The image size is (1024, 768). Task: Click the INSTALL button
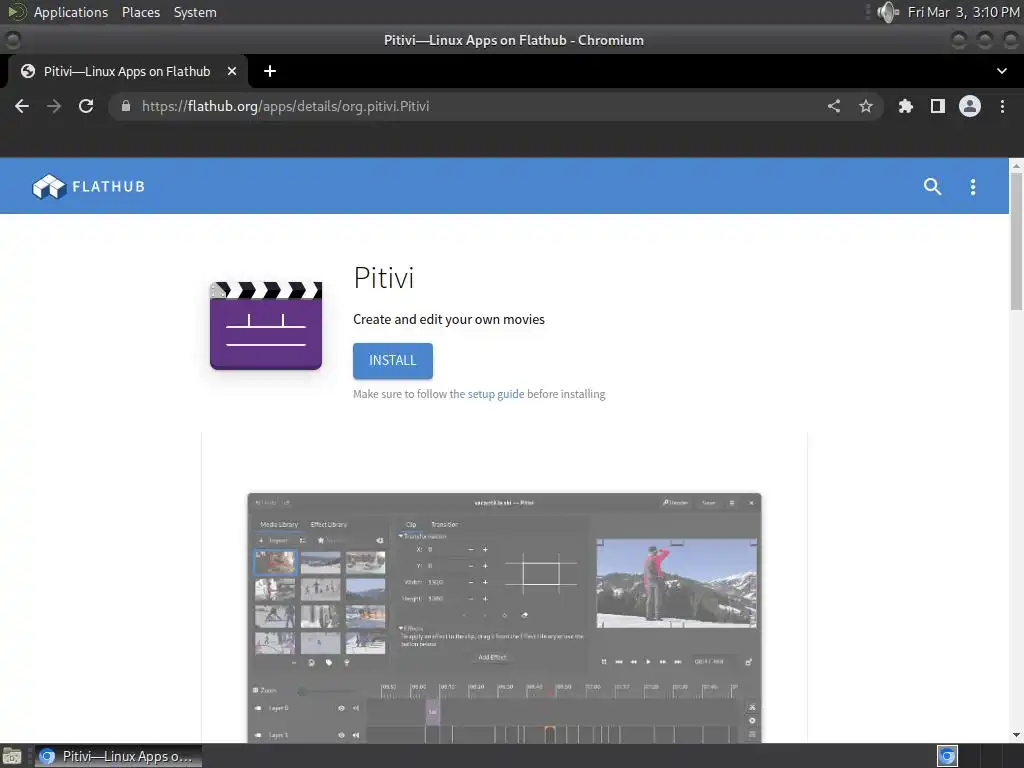point(392,360)
